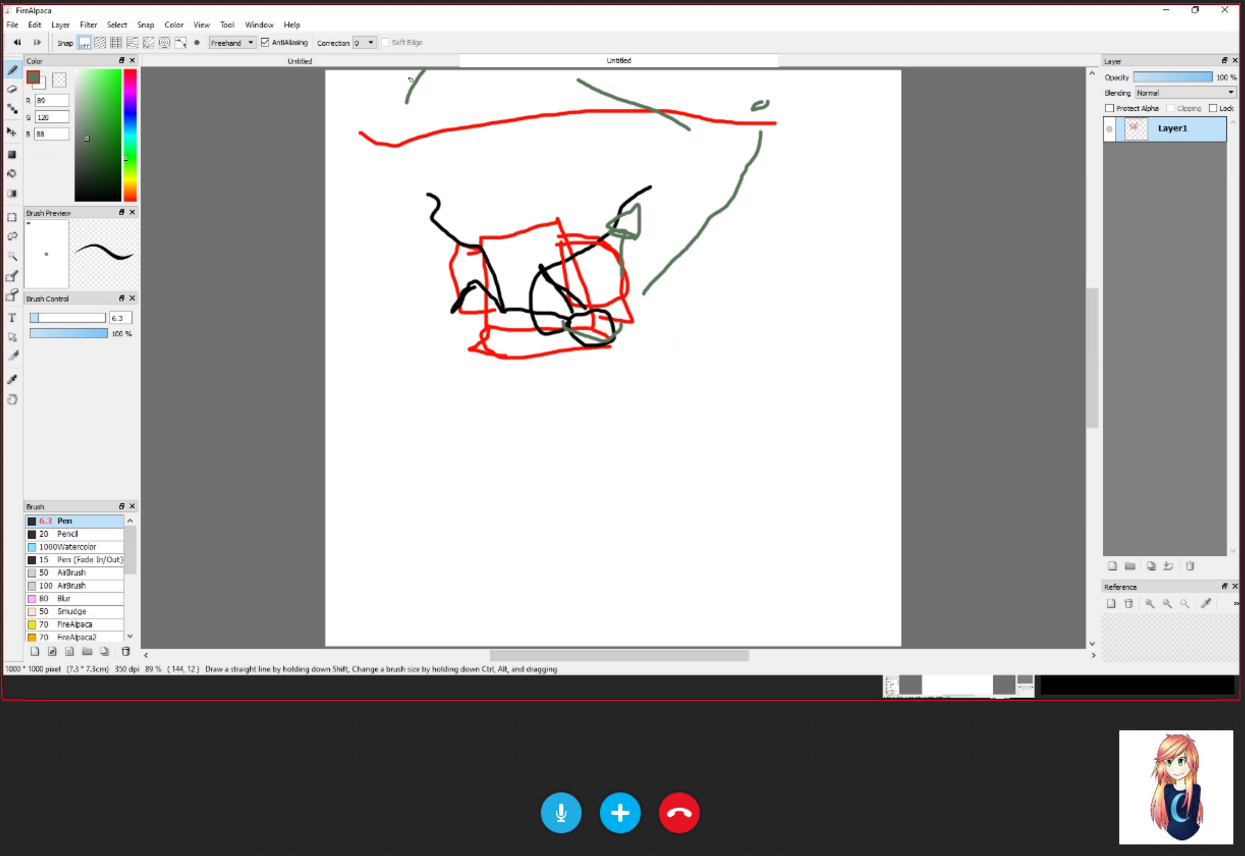
Task: Click the R color value field
Action: pyautogui.click(x=52, y=101)
